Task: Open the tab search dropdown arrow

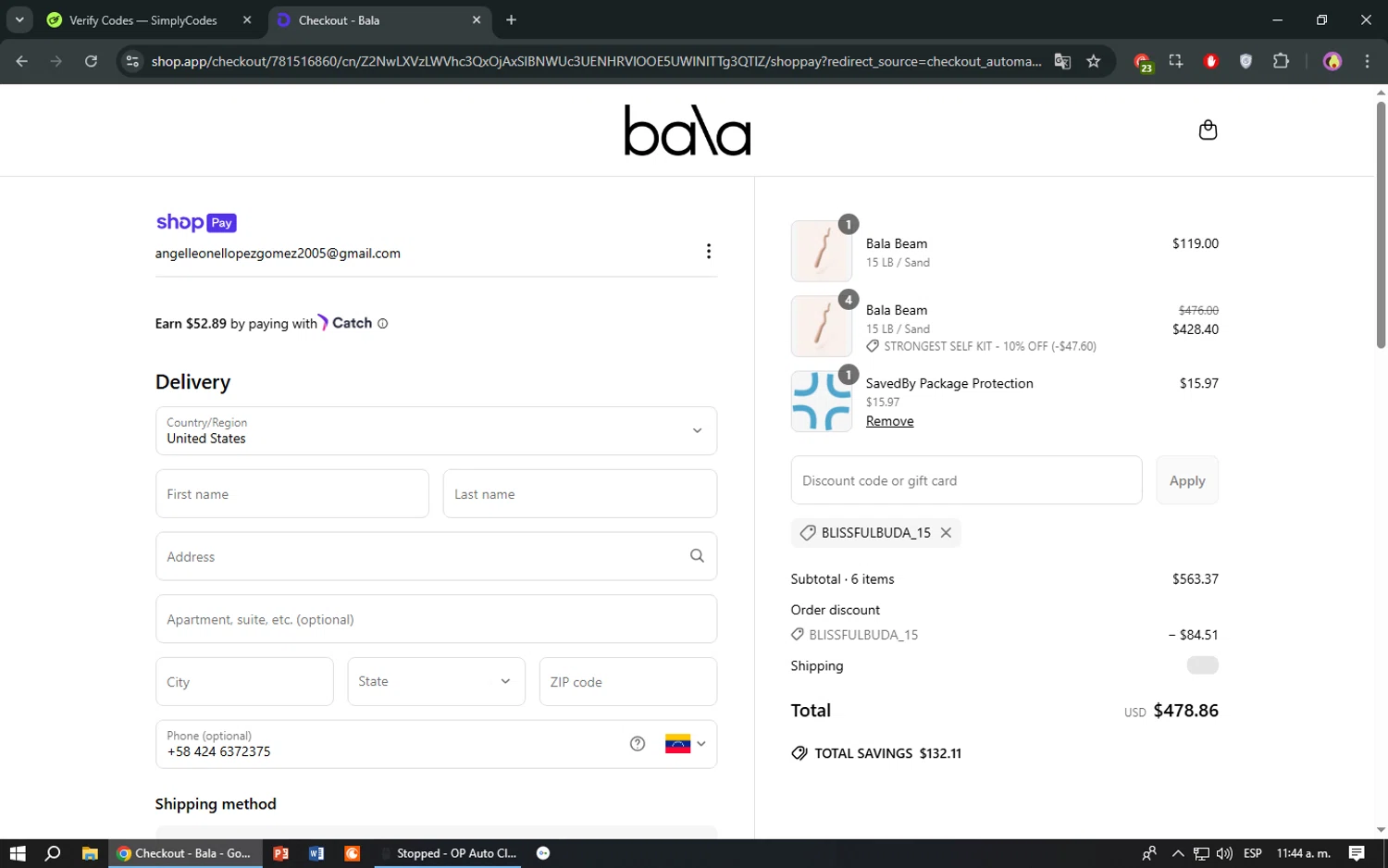Action: click(19, 19)
